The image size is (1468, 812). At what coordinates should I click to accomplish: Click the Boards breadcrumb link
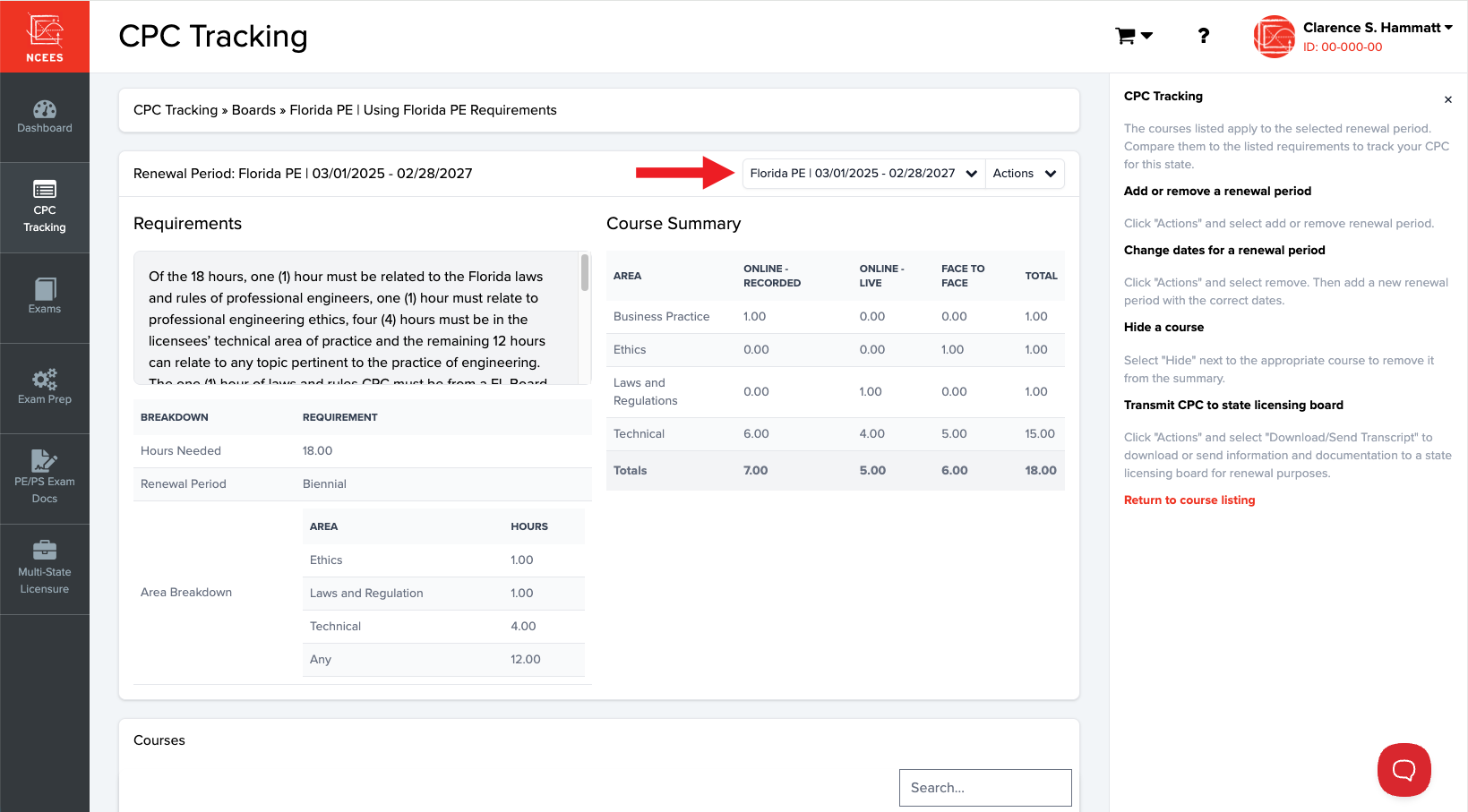point(253,110)
